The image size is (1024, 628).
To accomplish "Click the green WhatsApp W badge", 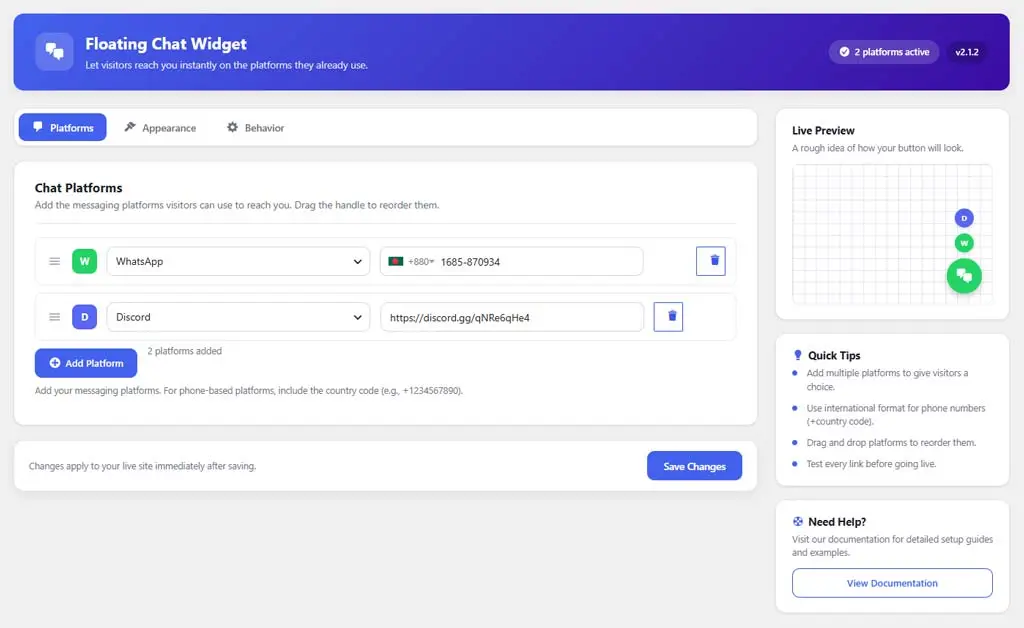I will [84, 261].
